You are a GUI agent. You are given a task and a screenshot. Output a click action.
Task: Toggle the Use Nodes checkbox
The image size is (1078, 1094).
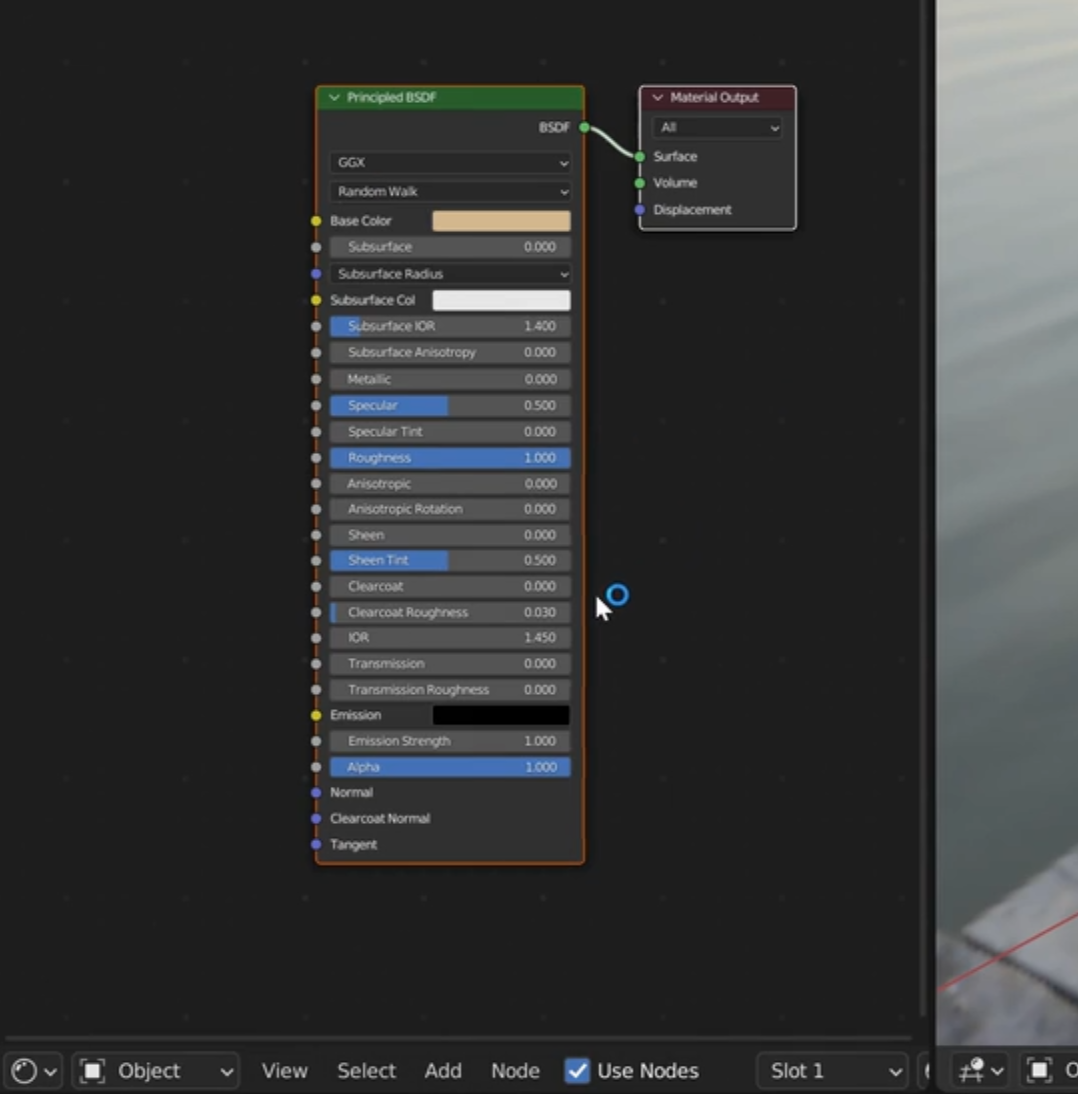tap(577, 1070)
